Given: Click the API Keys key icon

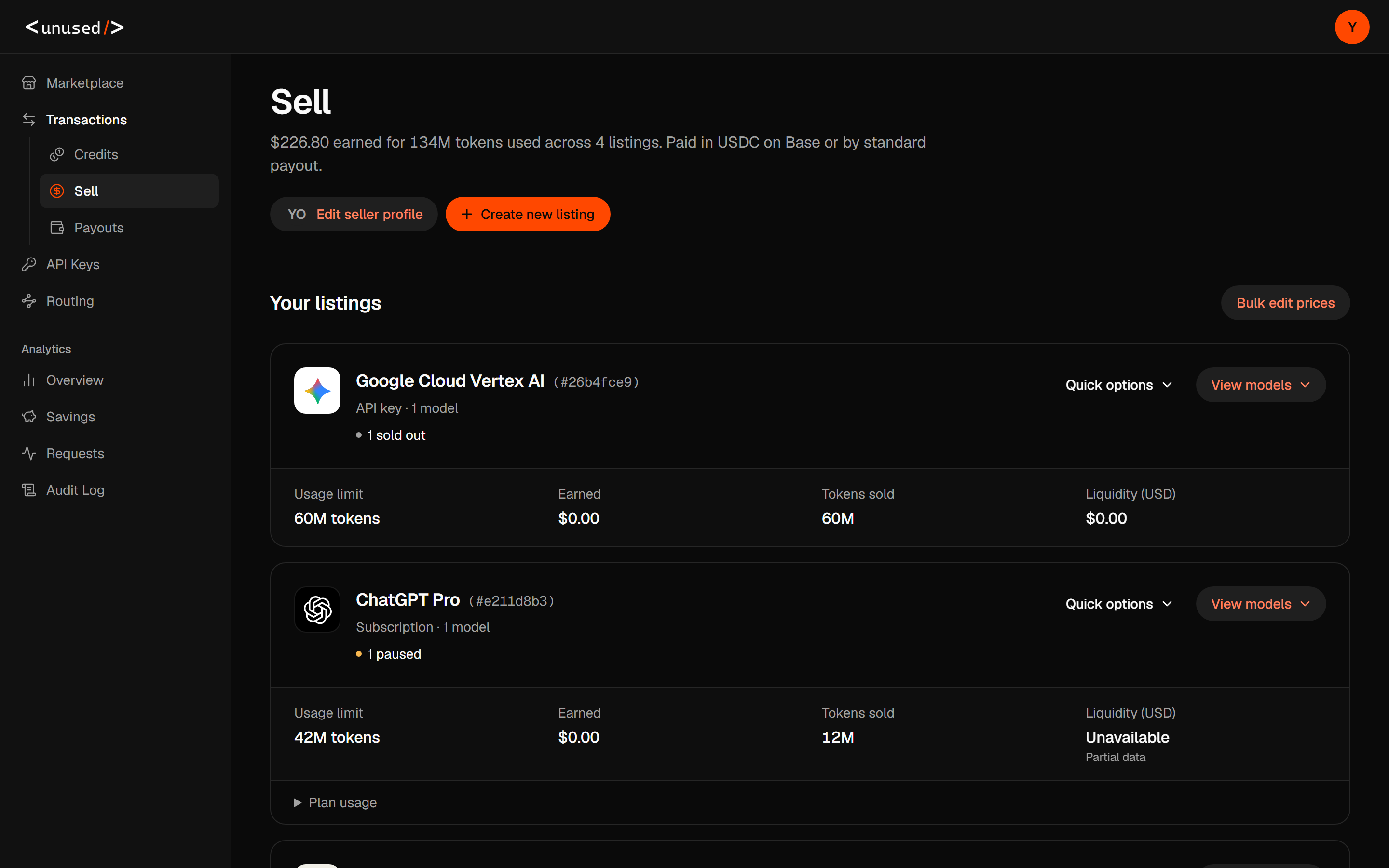Looking at the screenshot, I should click(29, 265).
